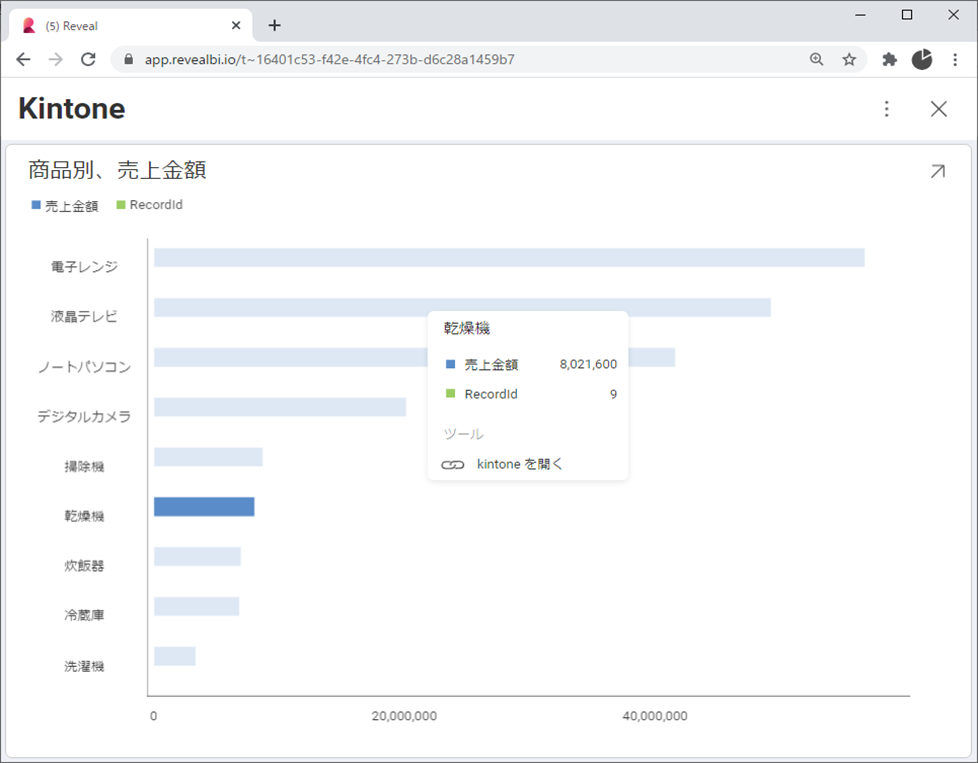Image resolution: width=978 pixels, height=763 pixels.
Task: Close the Reveal browser tab
Action: [236, 26]
